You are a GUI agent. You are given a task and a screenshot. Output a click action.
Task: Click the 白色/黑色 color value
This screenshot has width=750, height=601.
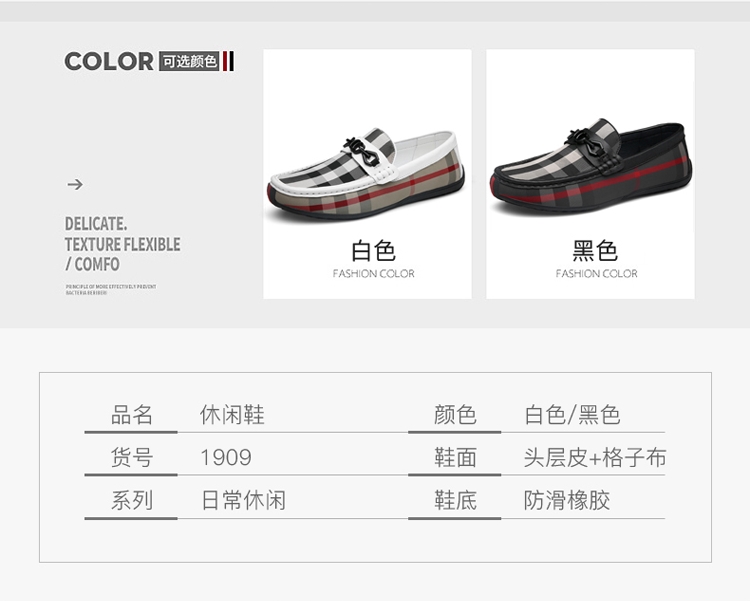572,415
